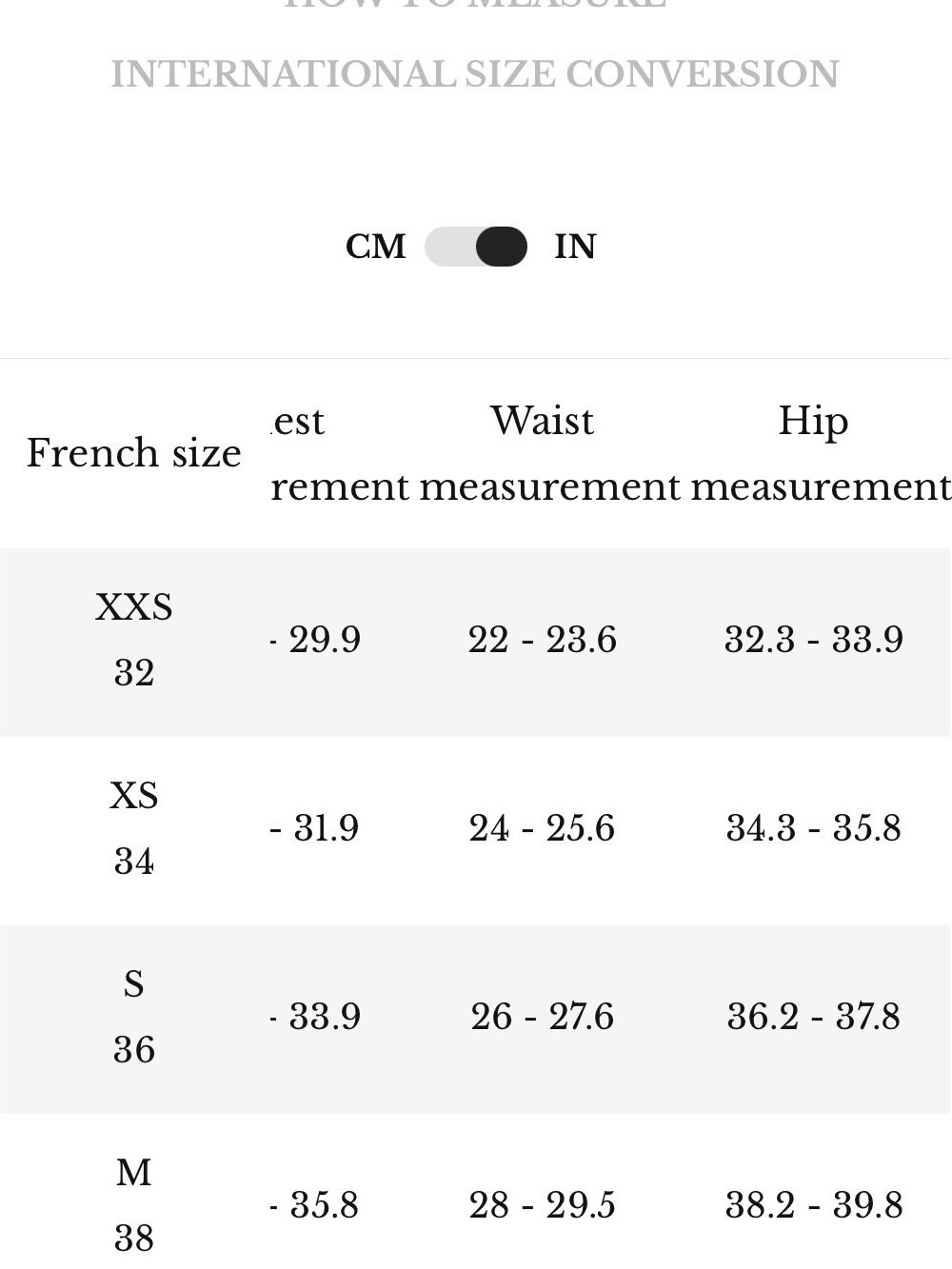Click the partially visible Chest measurement header
Image resolution: width=952 pixels, height=1269 pixels.
(340, 453)
